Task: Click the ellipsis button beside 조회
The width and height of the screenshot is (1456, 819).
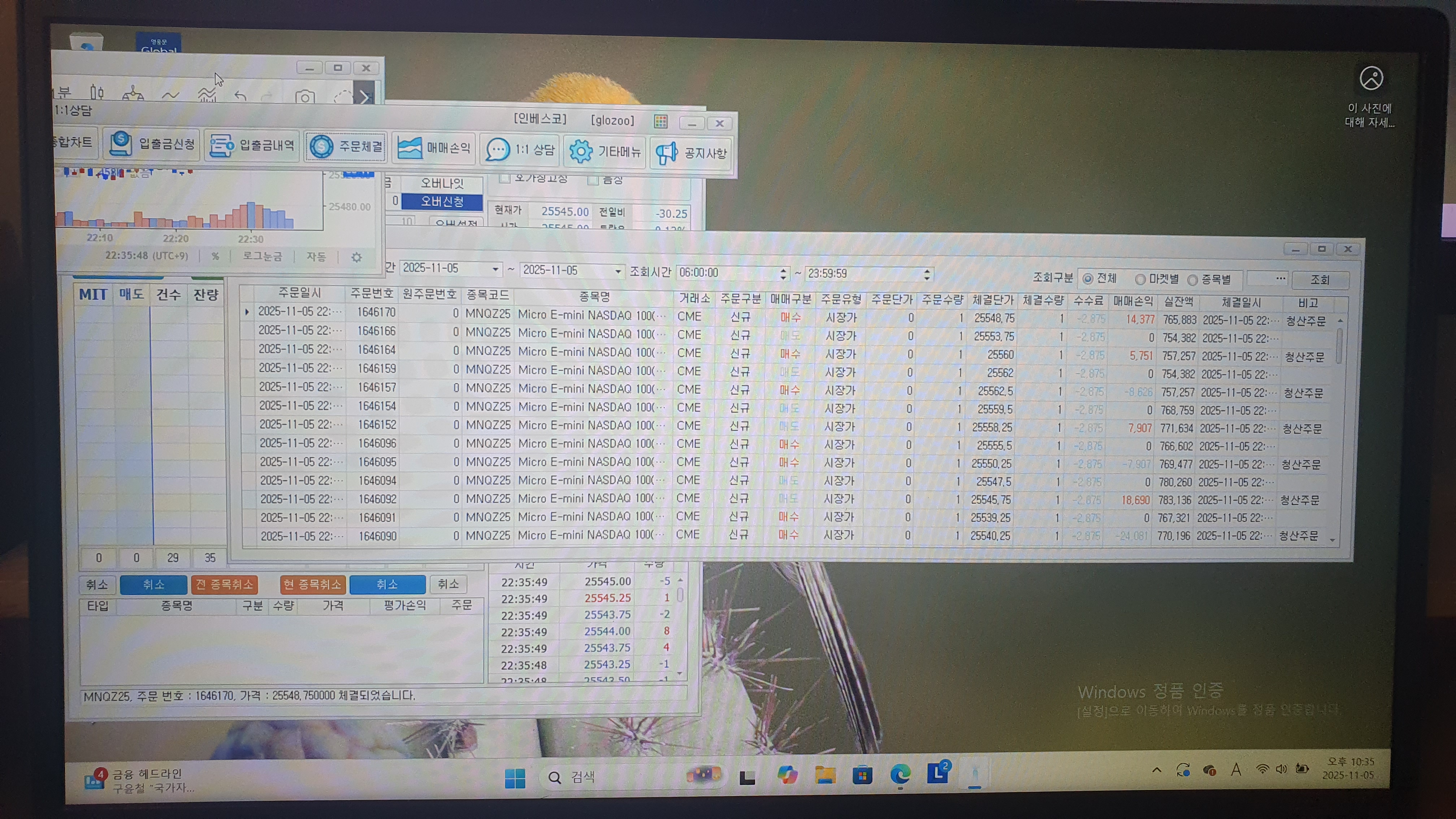Action: (x=1280, y=279)
